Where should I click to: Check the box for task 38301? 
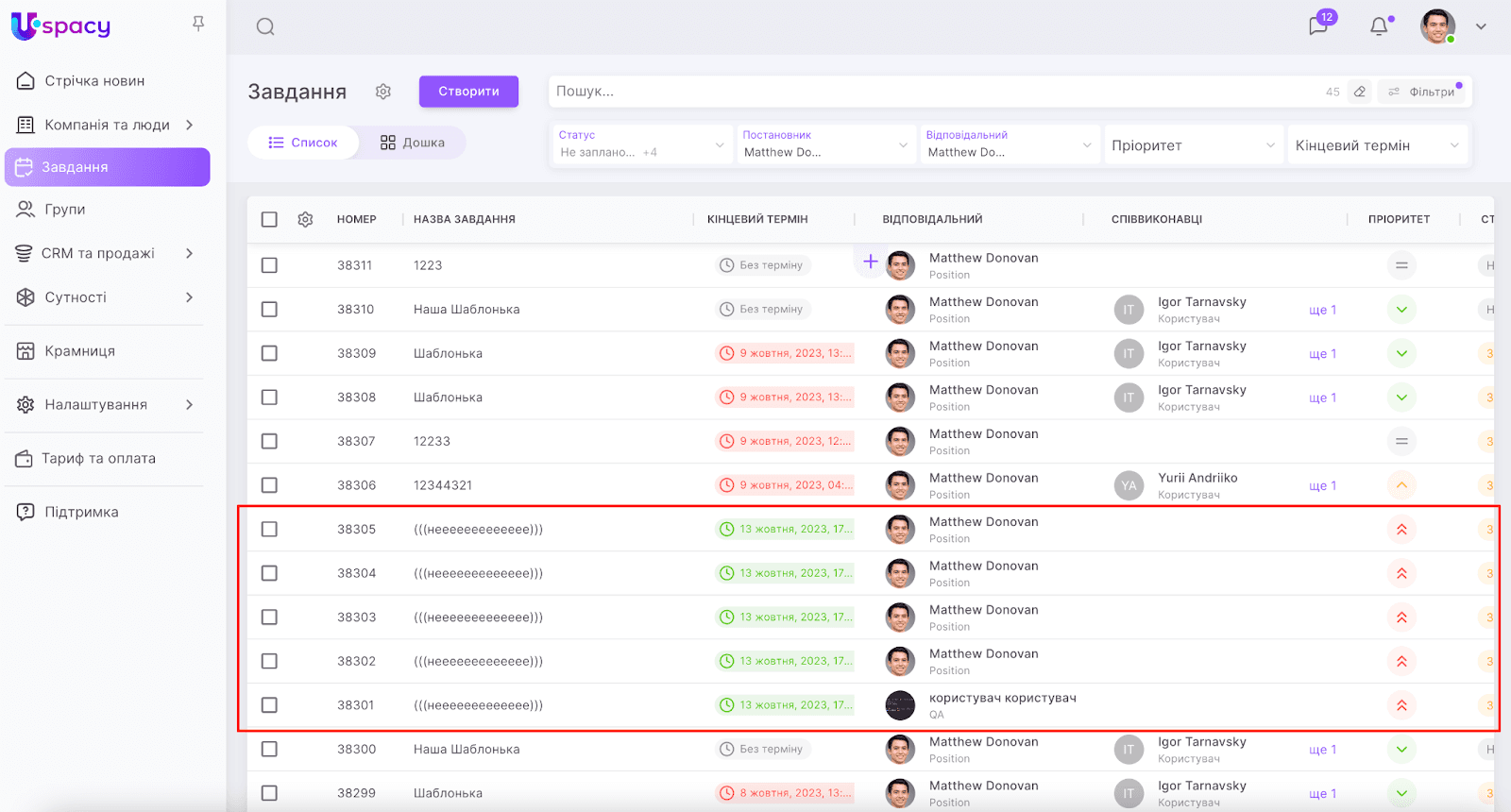(269, 705)
